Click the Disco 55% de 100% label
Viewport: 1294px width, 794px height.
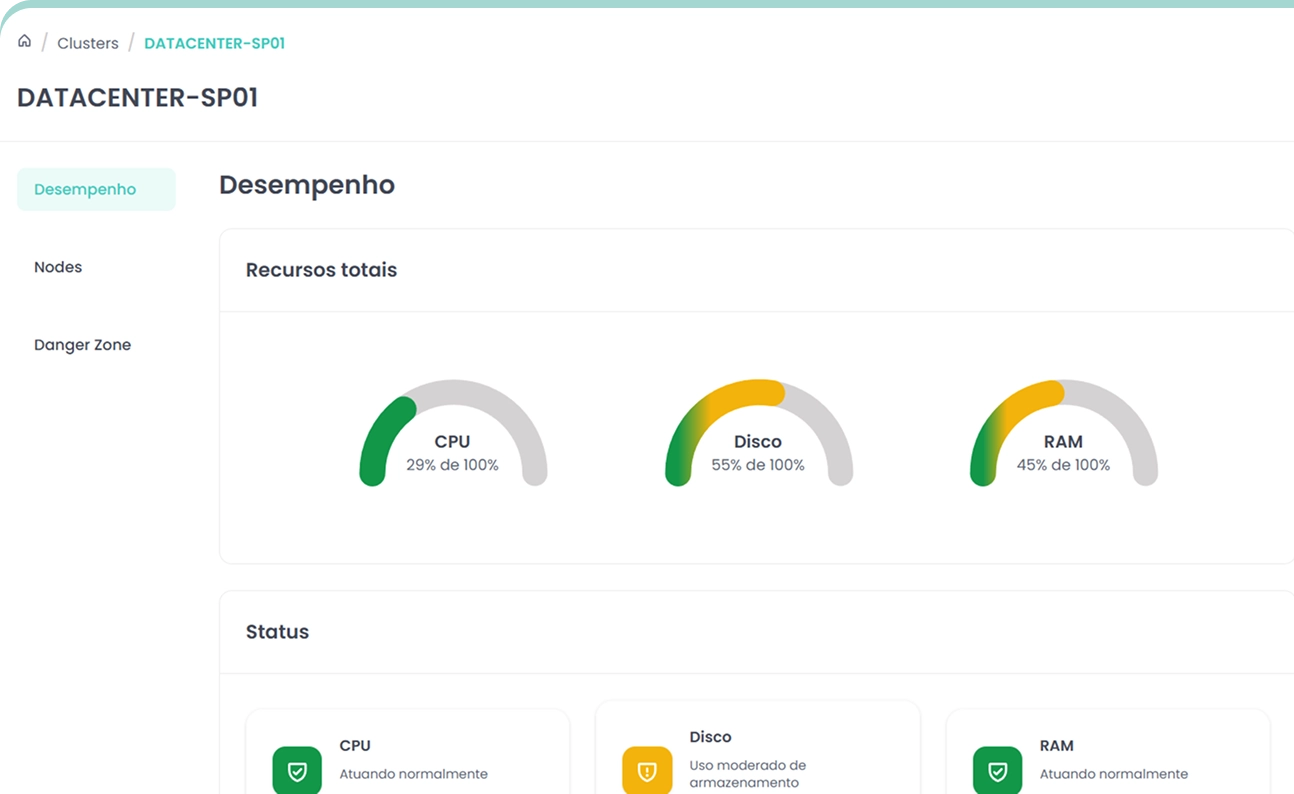click(758, 465)
